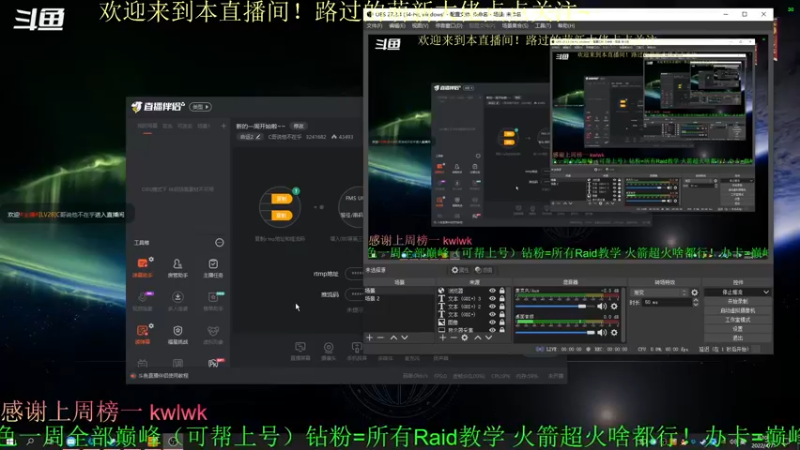Click the 工作室模式 button
The height and width of the screenshot is (450, 800).
737,320
